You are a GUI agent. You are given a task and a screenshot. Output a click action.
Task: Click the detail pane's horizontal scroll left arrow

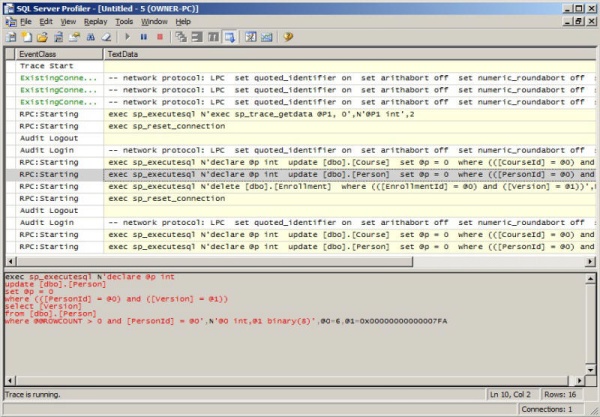[10, 381]
